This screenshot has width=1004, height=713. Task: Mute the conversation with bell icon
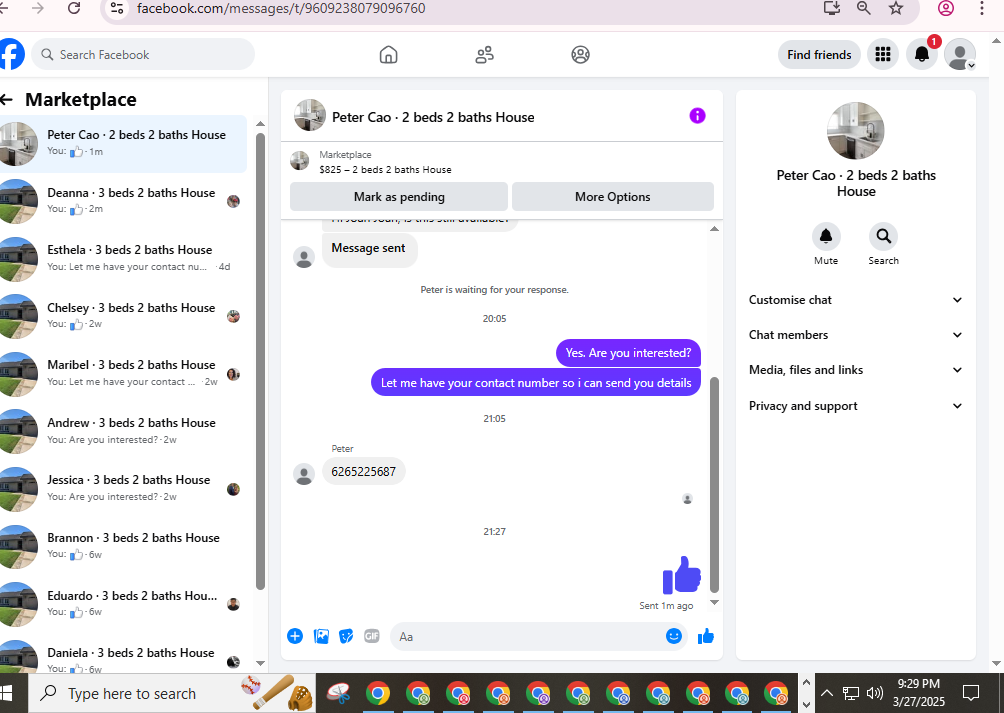(x=826, y=237)
